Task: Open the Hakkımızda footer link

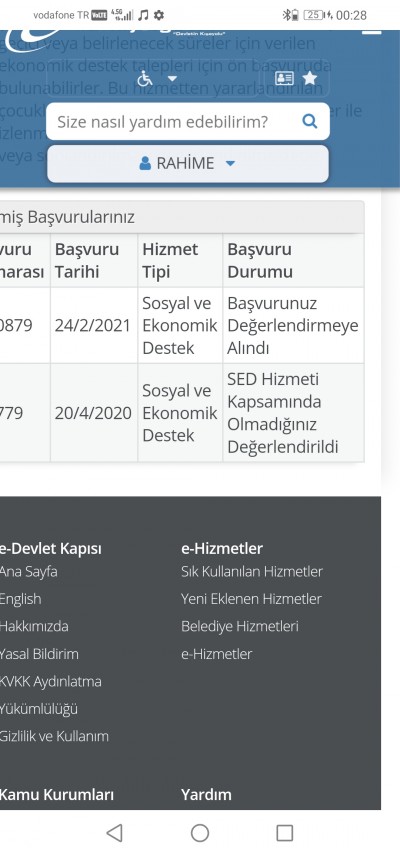Action: 34,626
